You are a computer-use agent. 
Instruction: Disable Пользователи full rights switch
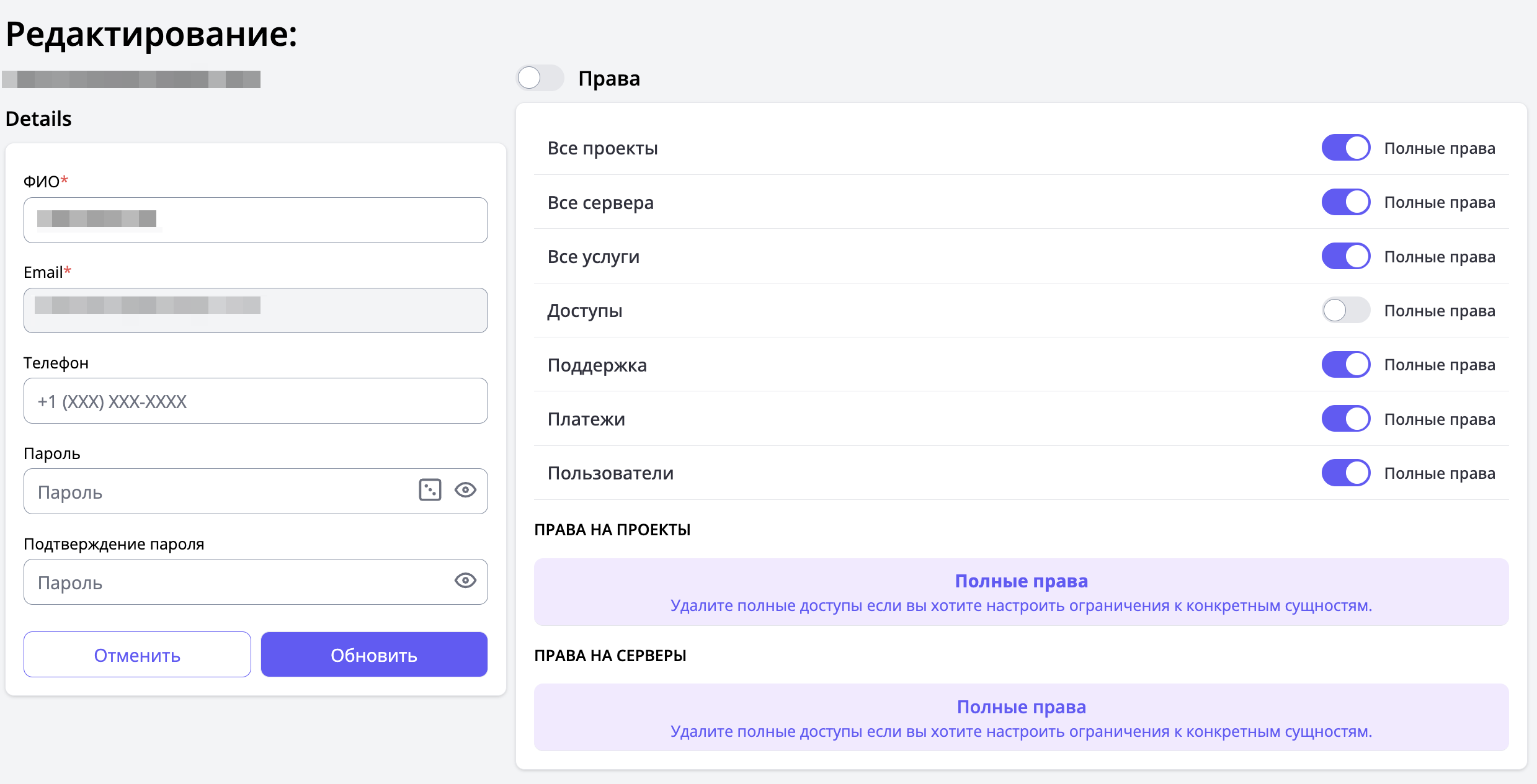[x=1345, y=473]
